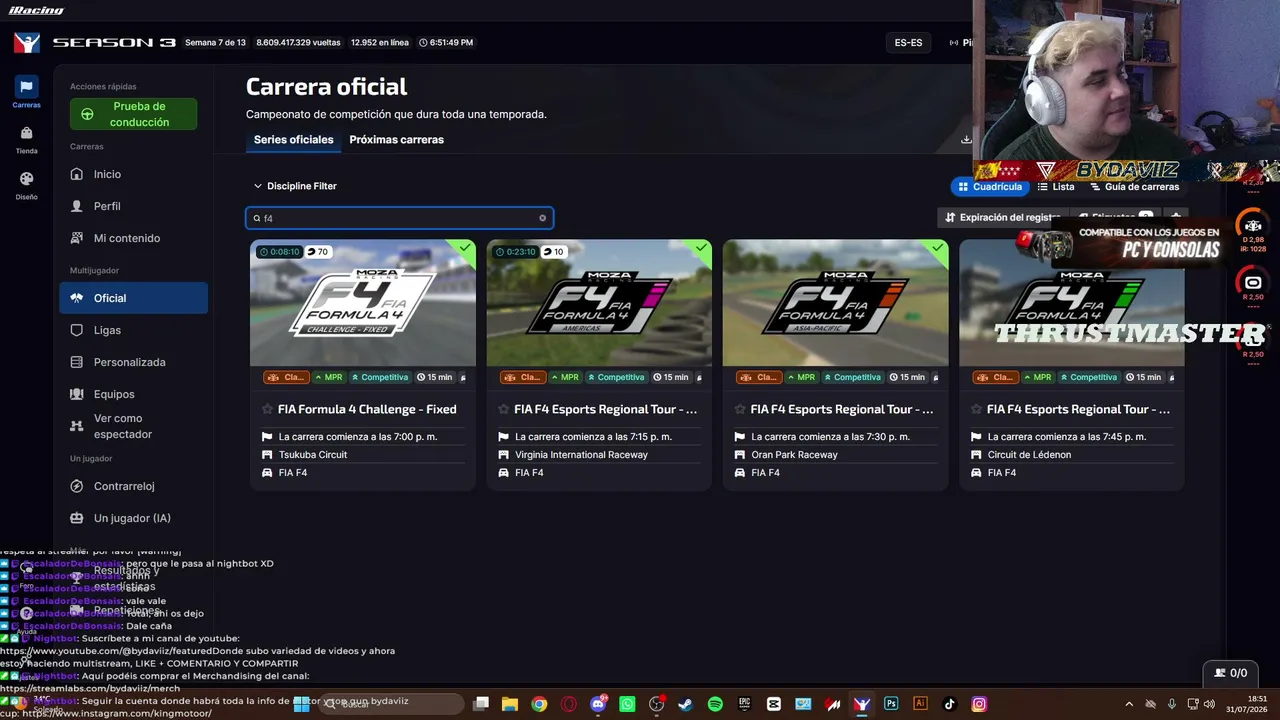This screenshot has height=720, width=1280.
Task: Click 15 min tag on Oran Park card
Action: tap(907, 378)
